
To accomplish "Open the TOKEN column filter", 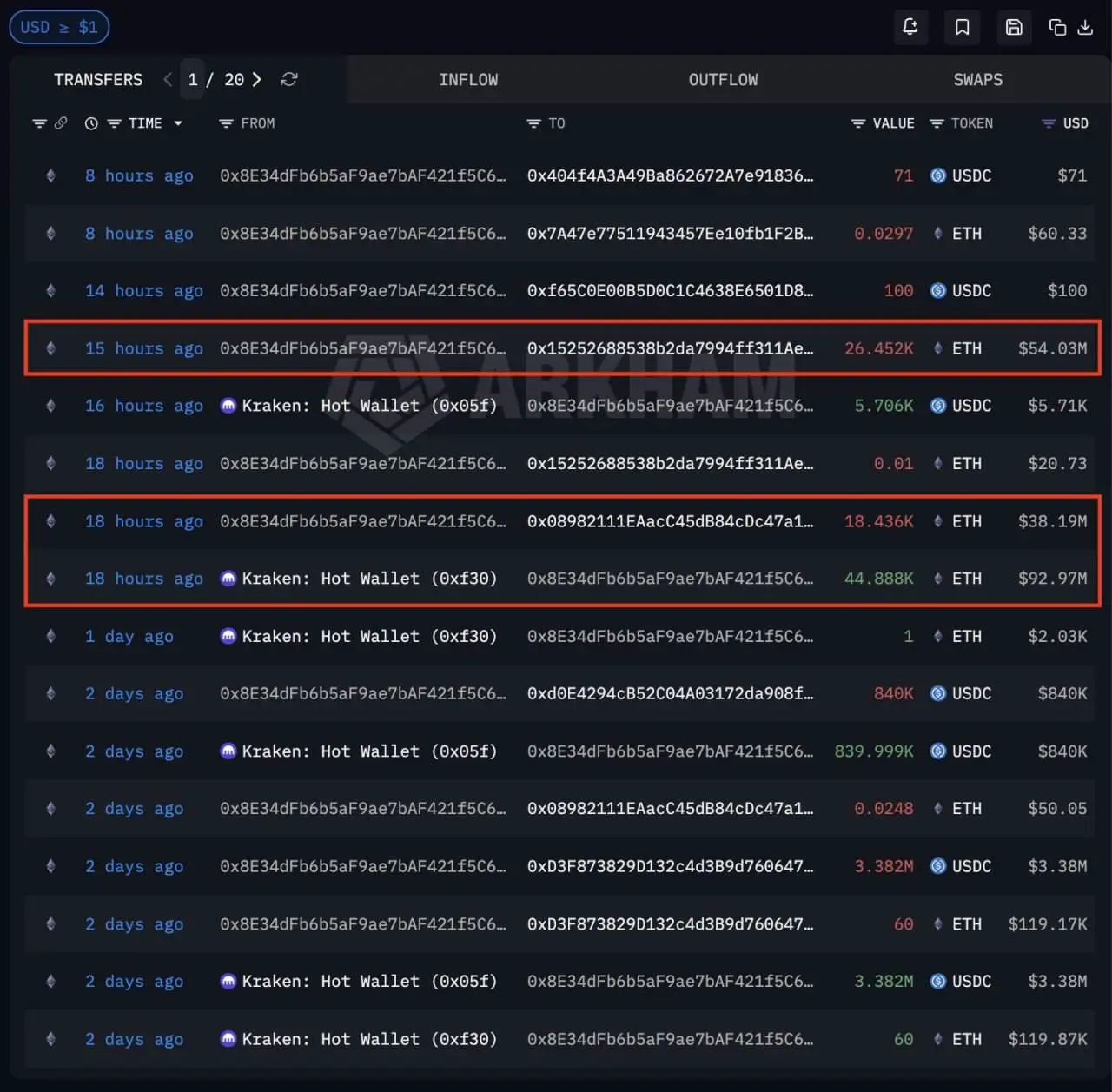I will click(937, 123).
